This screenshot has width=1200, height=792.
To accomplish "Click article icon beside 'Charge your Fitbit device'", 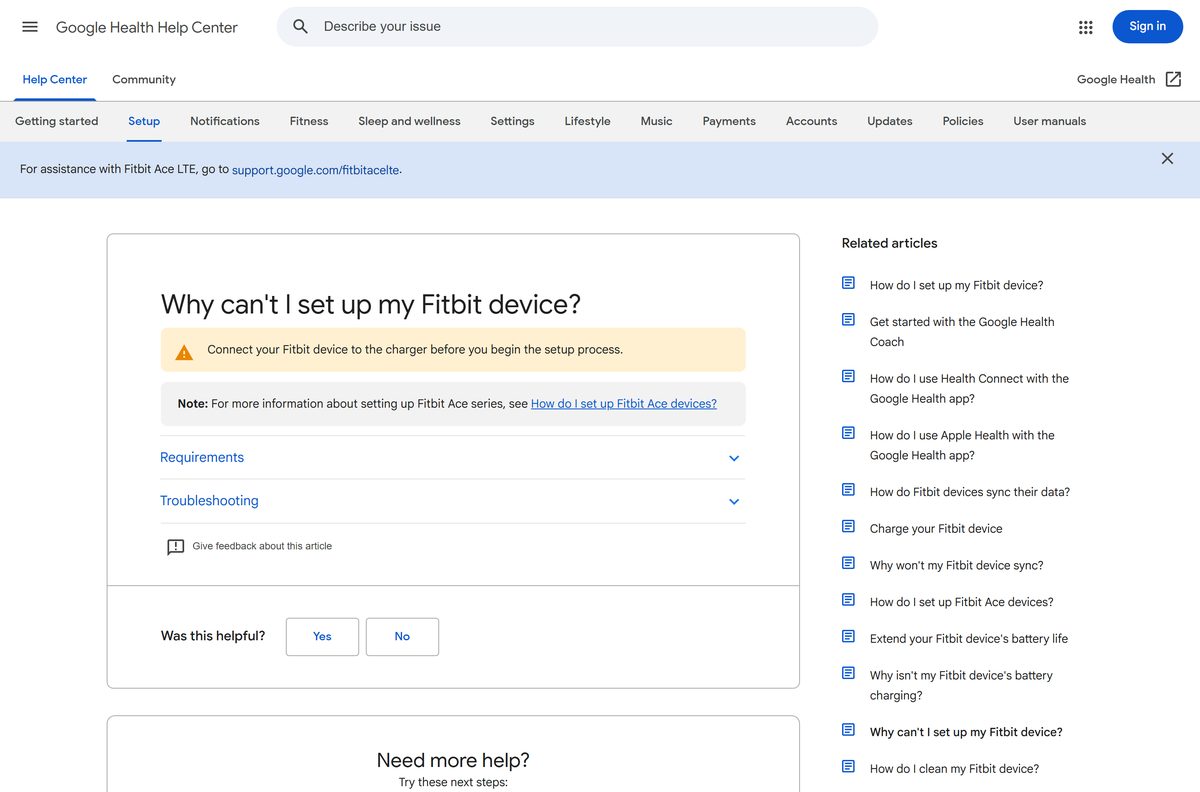I will click(x=848, y=526).
